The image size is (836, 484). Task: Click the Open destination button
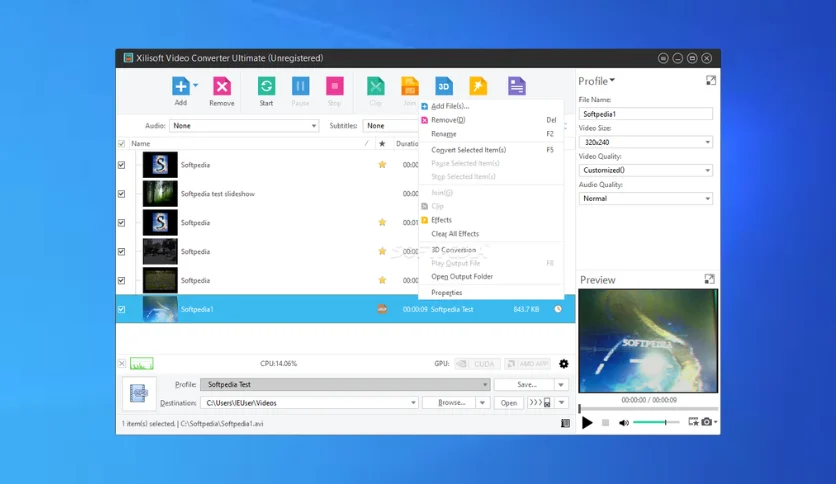pyautogui.click(x=509, y=403)
